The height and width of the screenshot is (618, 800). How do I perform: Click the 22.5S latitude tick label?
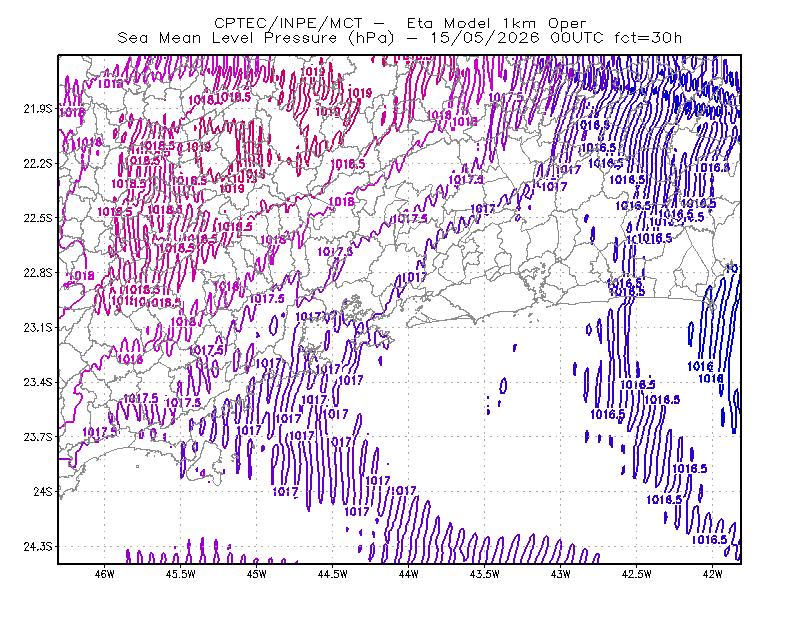[38, 218]
